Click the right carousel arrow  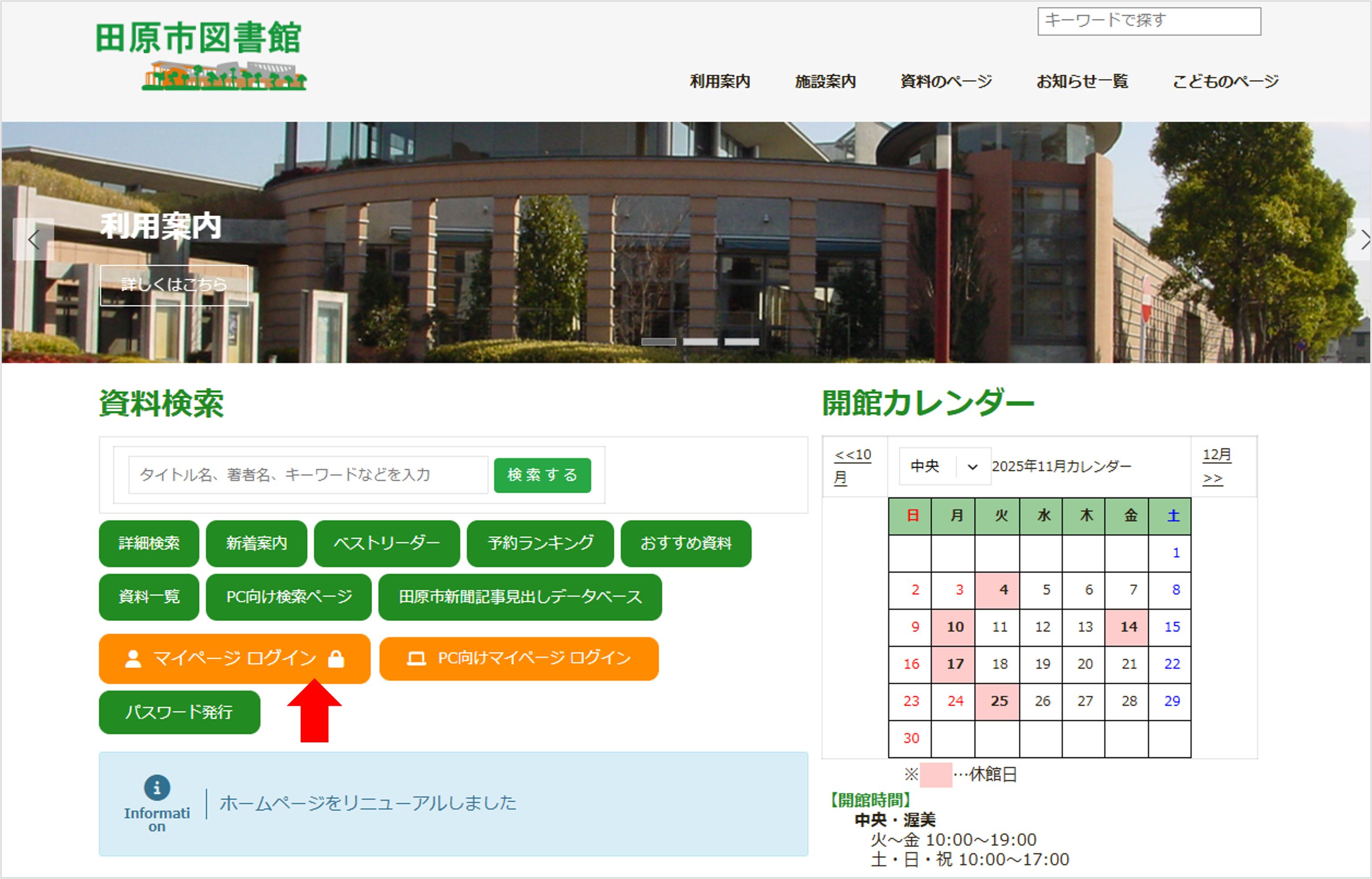coord(1364,240)
